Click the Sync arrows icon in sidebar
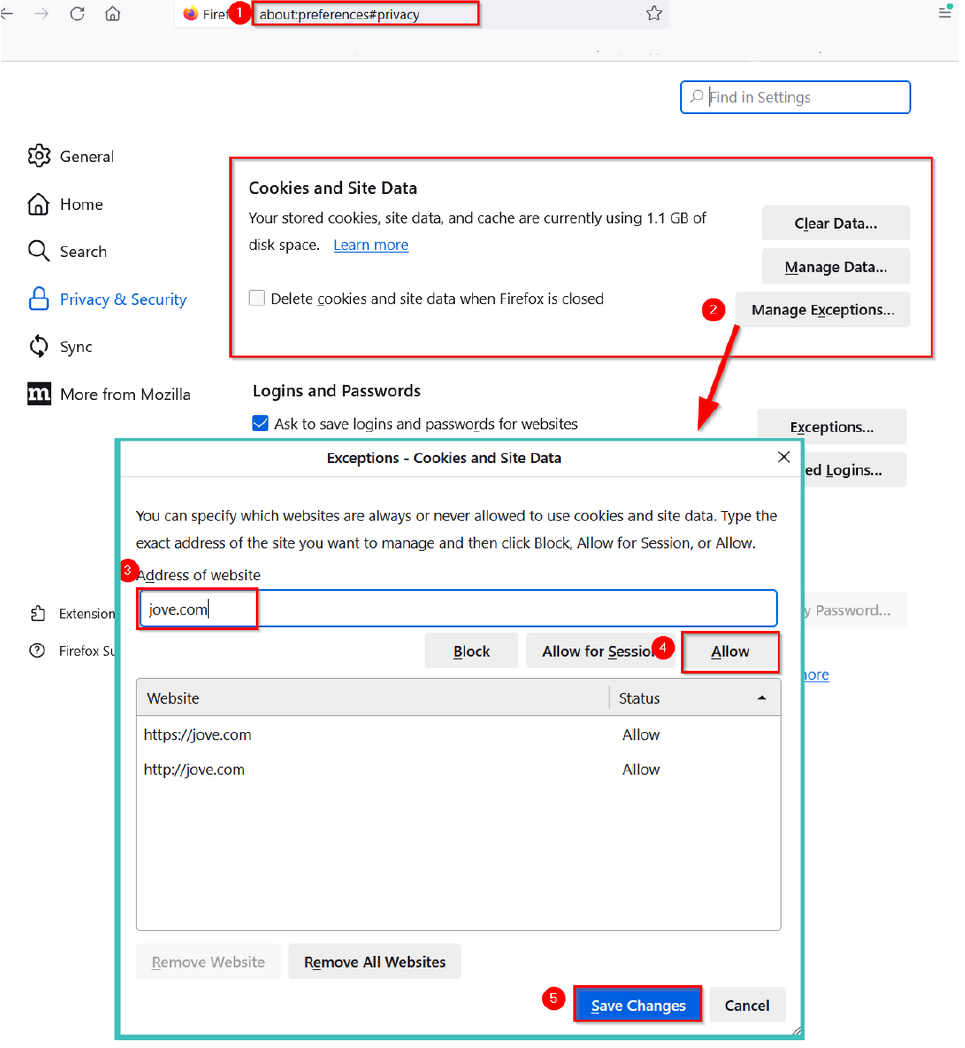The image size is (965, 1048). (38, 346)
